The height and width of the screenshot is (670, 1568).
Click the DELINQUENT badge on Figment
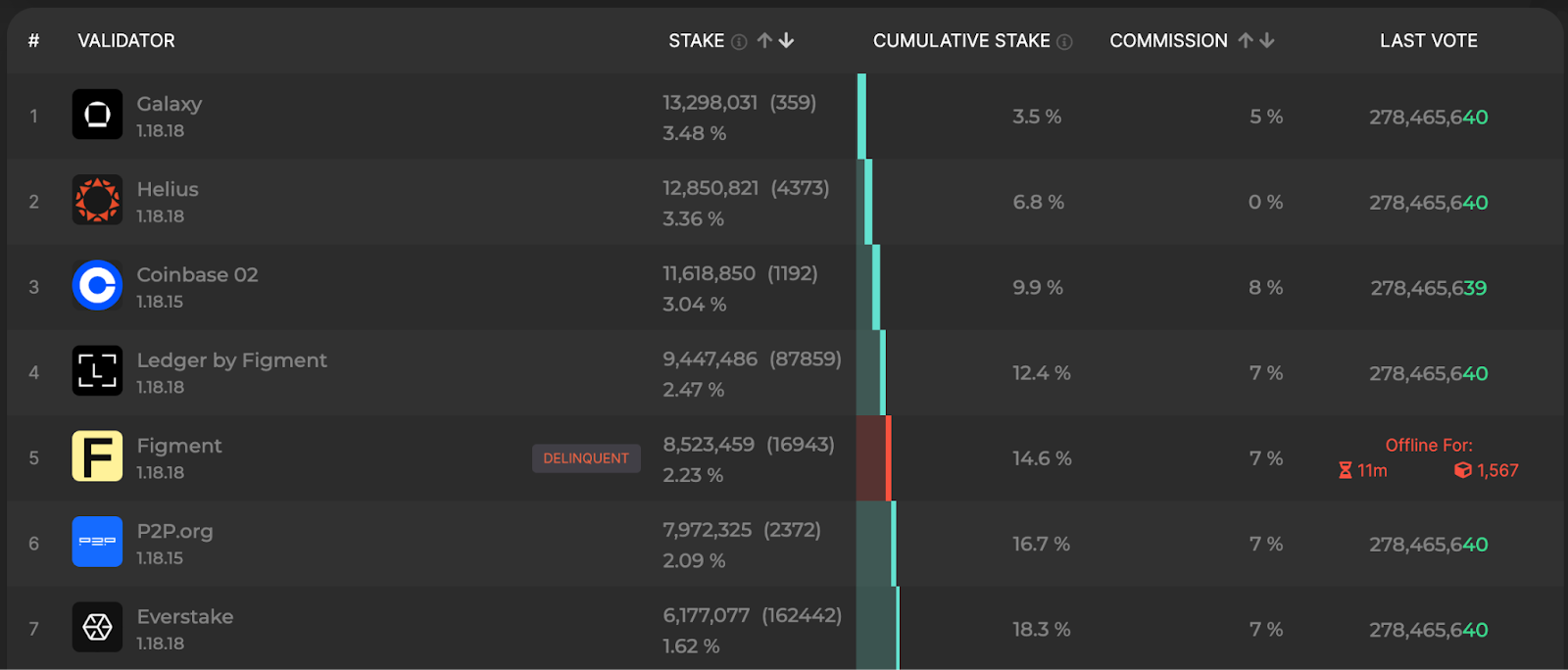coord(586,458)
